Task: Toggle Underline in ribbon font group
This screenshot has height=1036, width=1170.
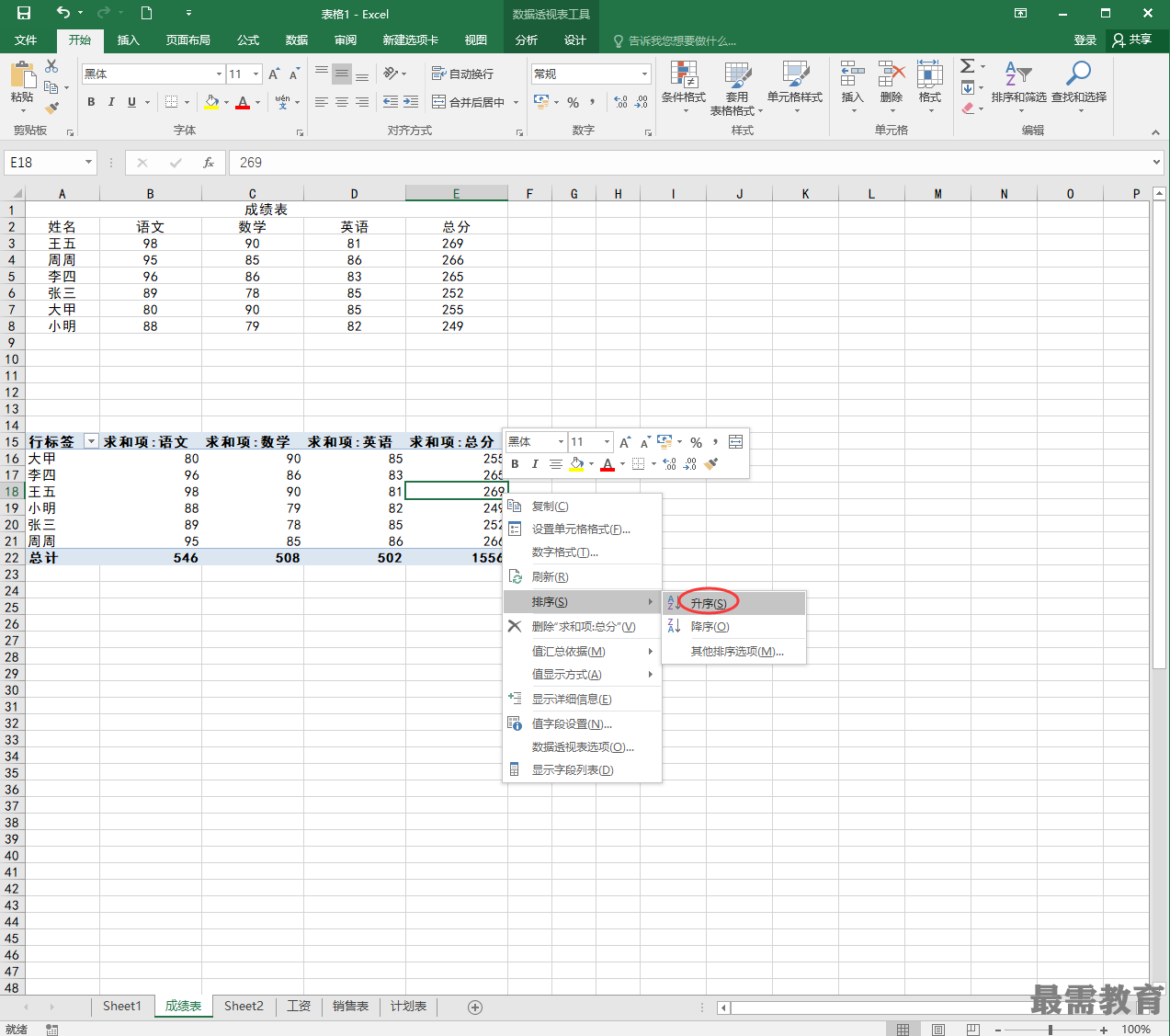Action: tap(131, 102)
